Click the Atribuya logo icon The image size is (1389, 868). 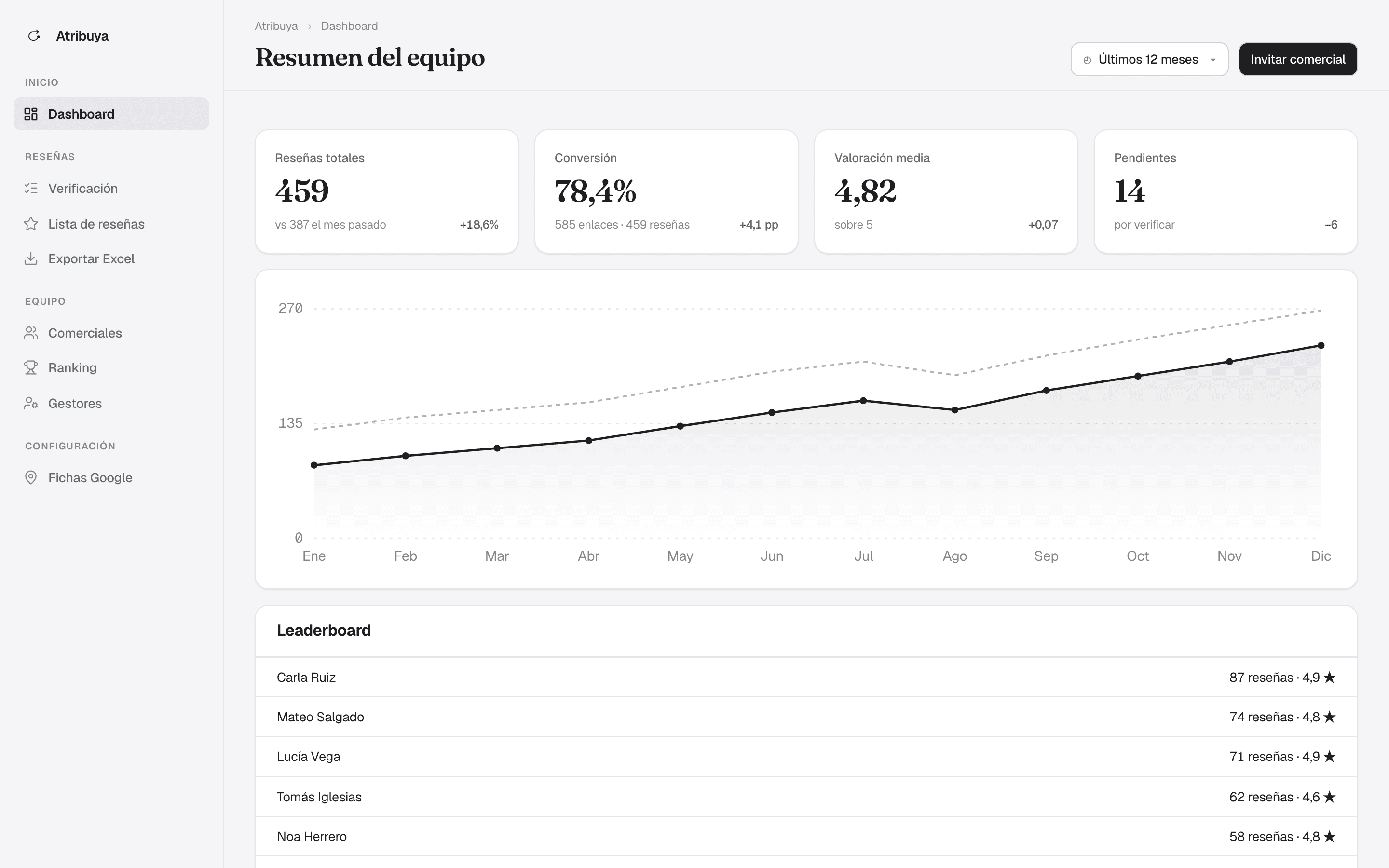pyautogui.click(x=34, y=36)
